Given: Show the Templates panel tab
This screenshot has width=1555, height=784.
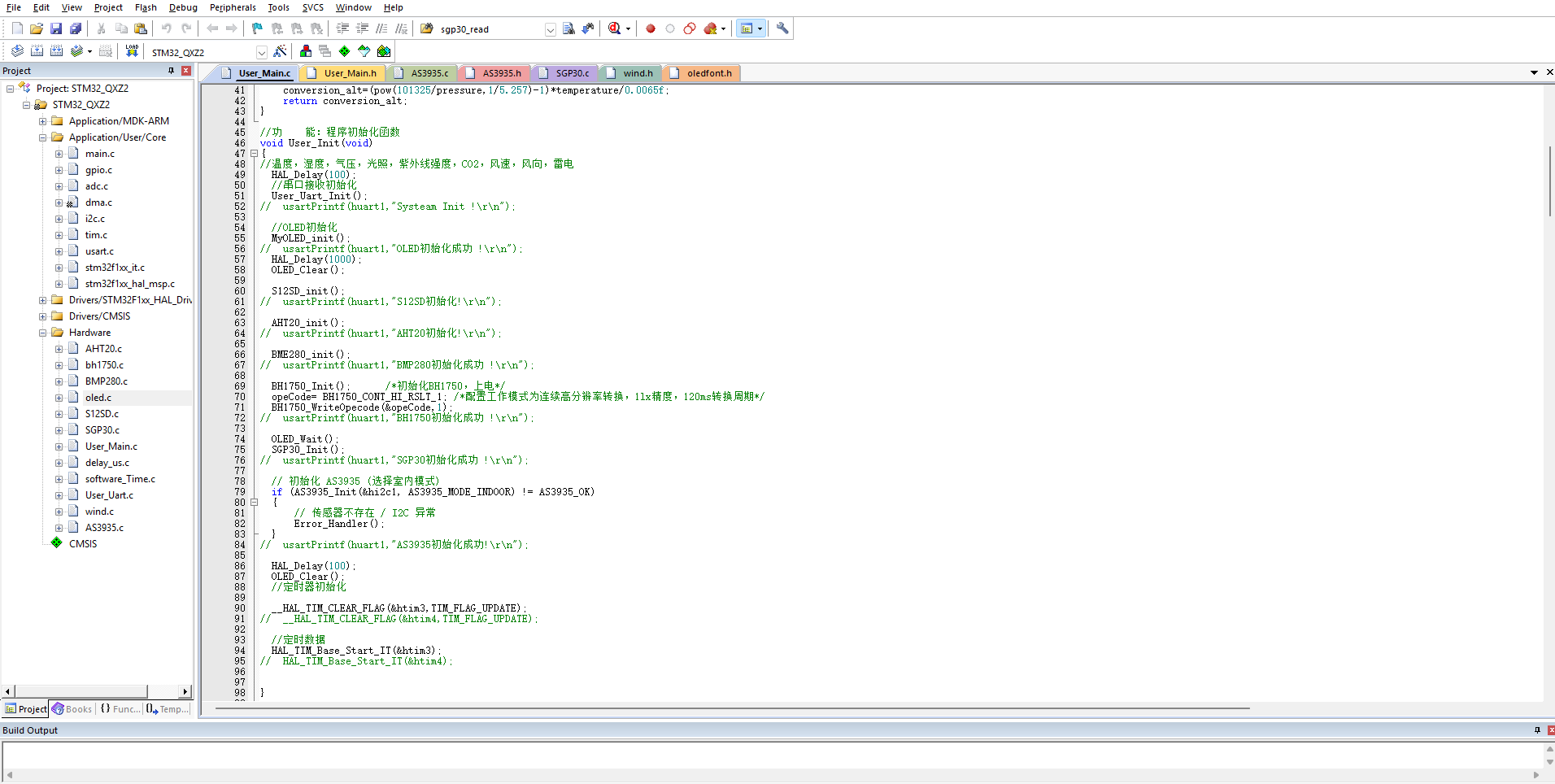Looking at the screenshot, I should pos(168,709).
